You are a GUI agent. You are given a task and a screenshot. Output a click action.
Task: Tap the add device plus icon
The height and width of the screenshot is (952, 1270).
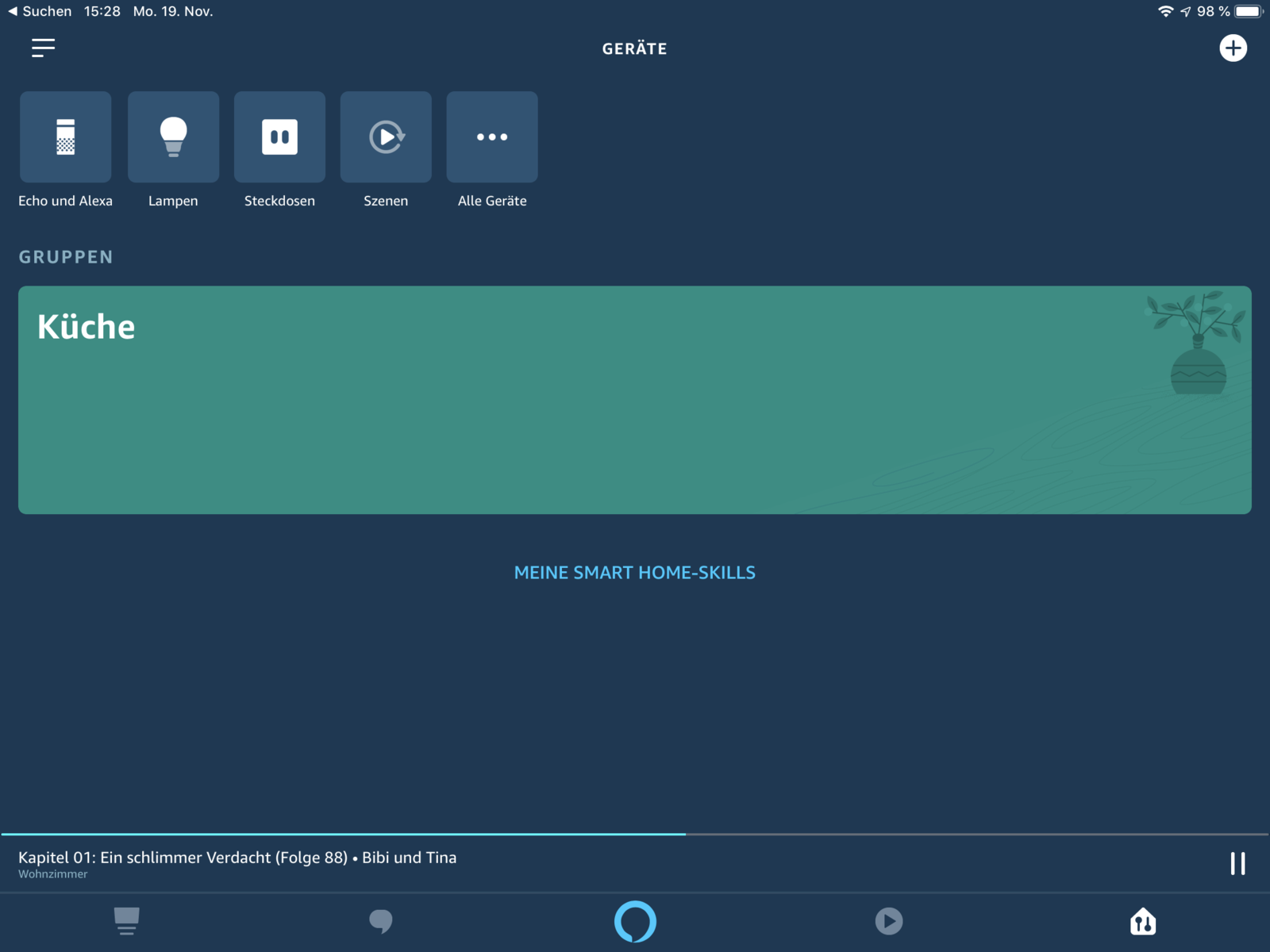click(1233, 48)
